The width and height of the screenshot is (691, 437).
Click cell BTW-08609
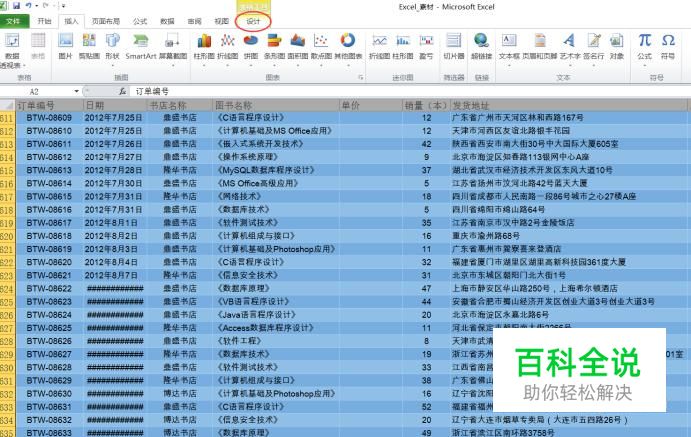click(x=49, y=118)
